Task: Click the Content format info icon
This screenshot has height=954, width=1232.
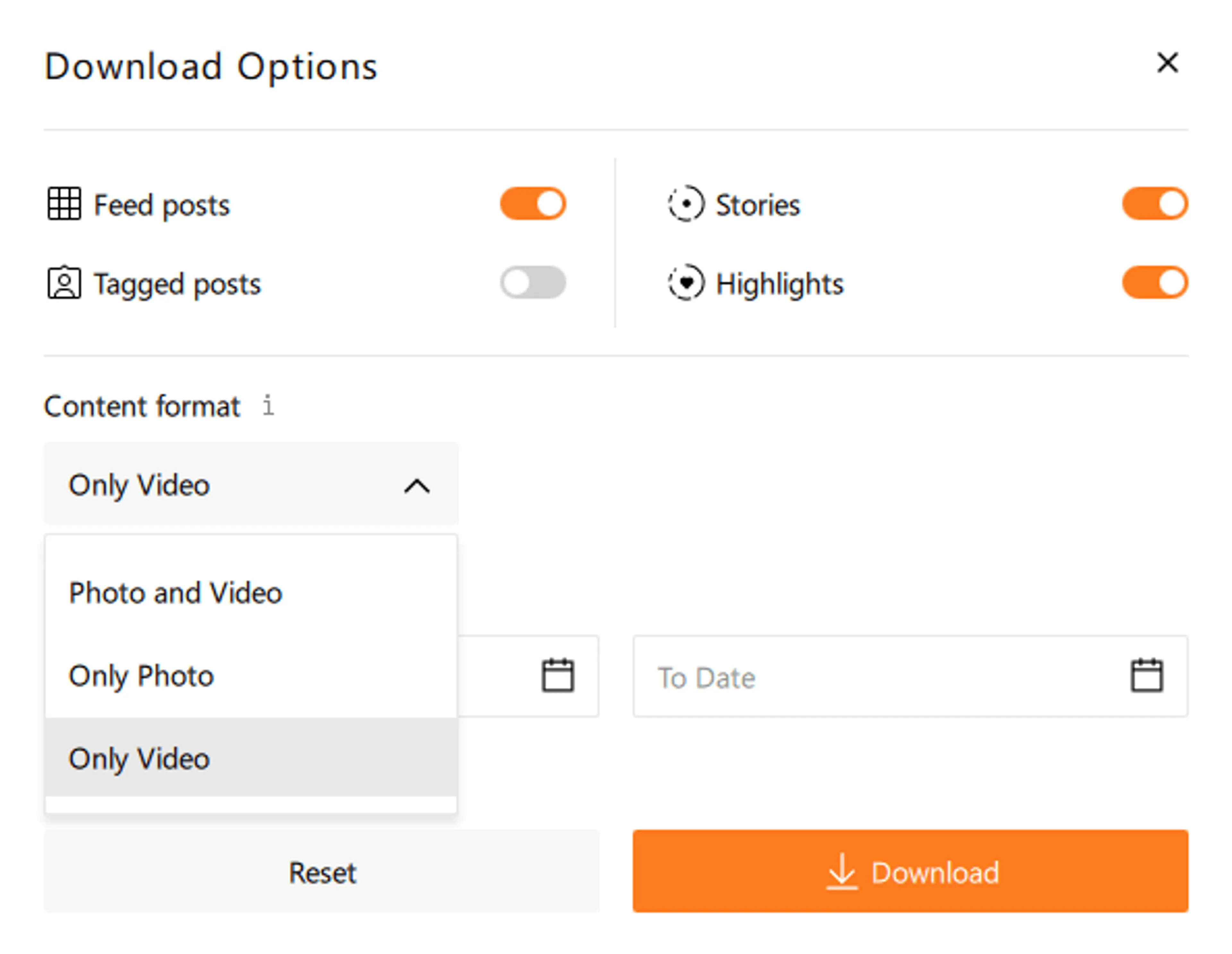Action: [x=269, y=405]
